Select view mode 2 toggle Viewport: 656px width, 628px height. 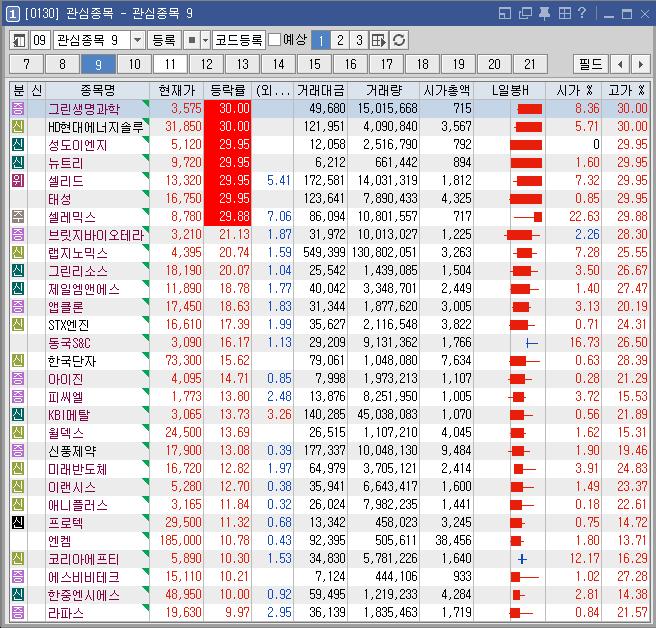tap(340, 40)
